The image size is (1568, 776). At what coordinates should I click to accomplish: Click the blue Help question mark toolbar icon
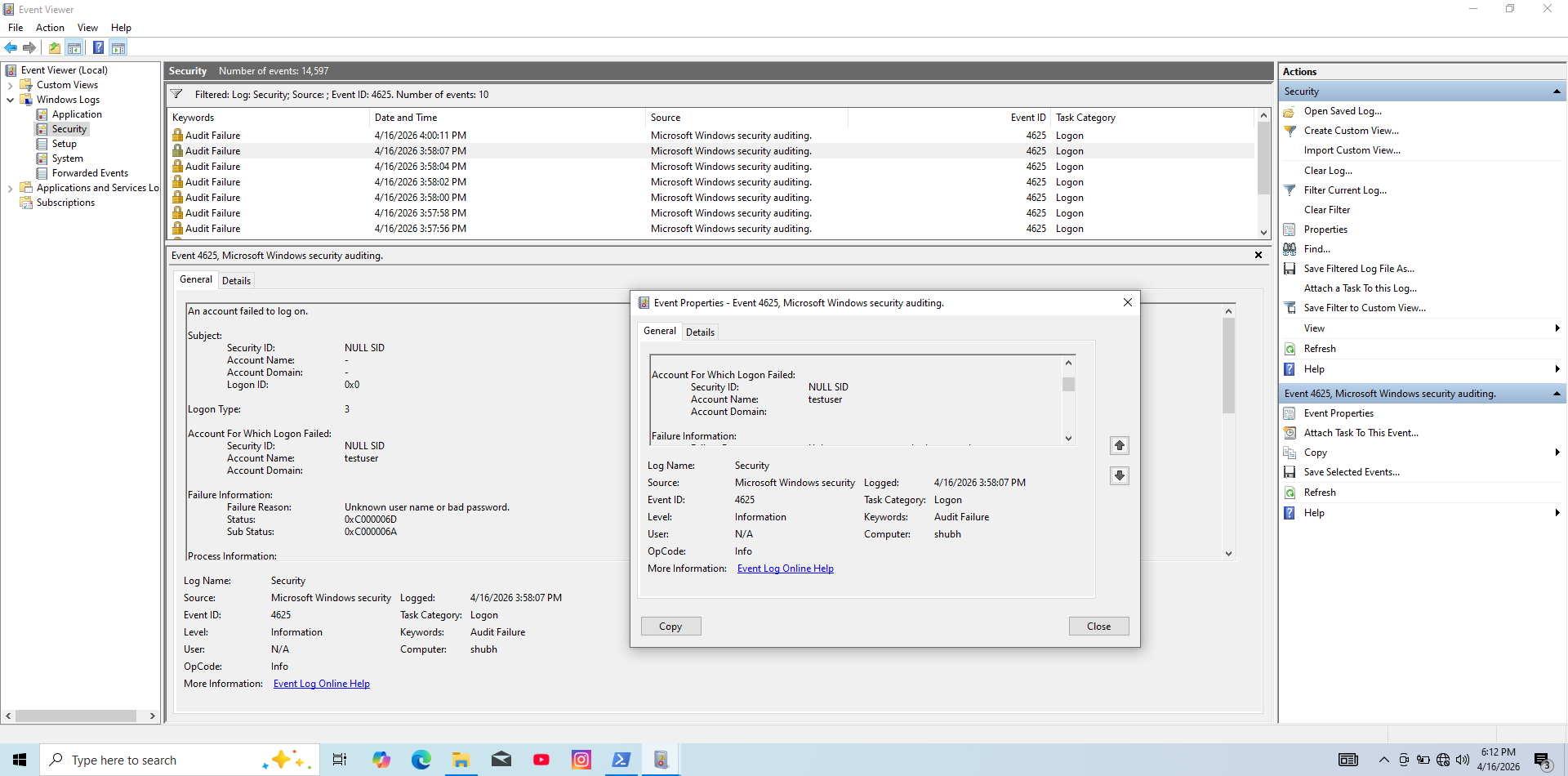(x=98, y=48)
